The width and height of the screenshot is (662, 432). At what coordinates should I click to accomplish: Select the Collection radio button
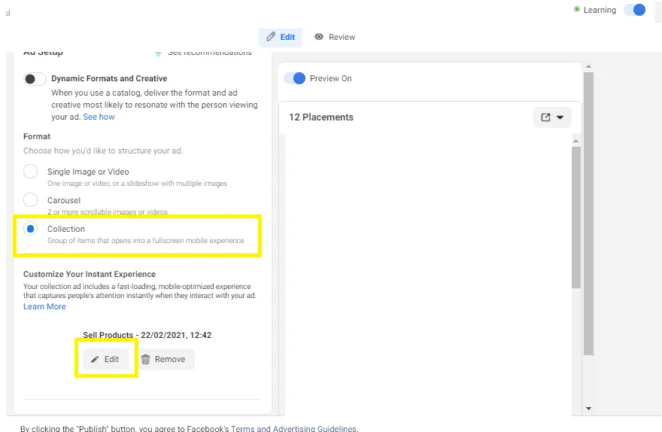coord(30,229)
